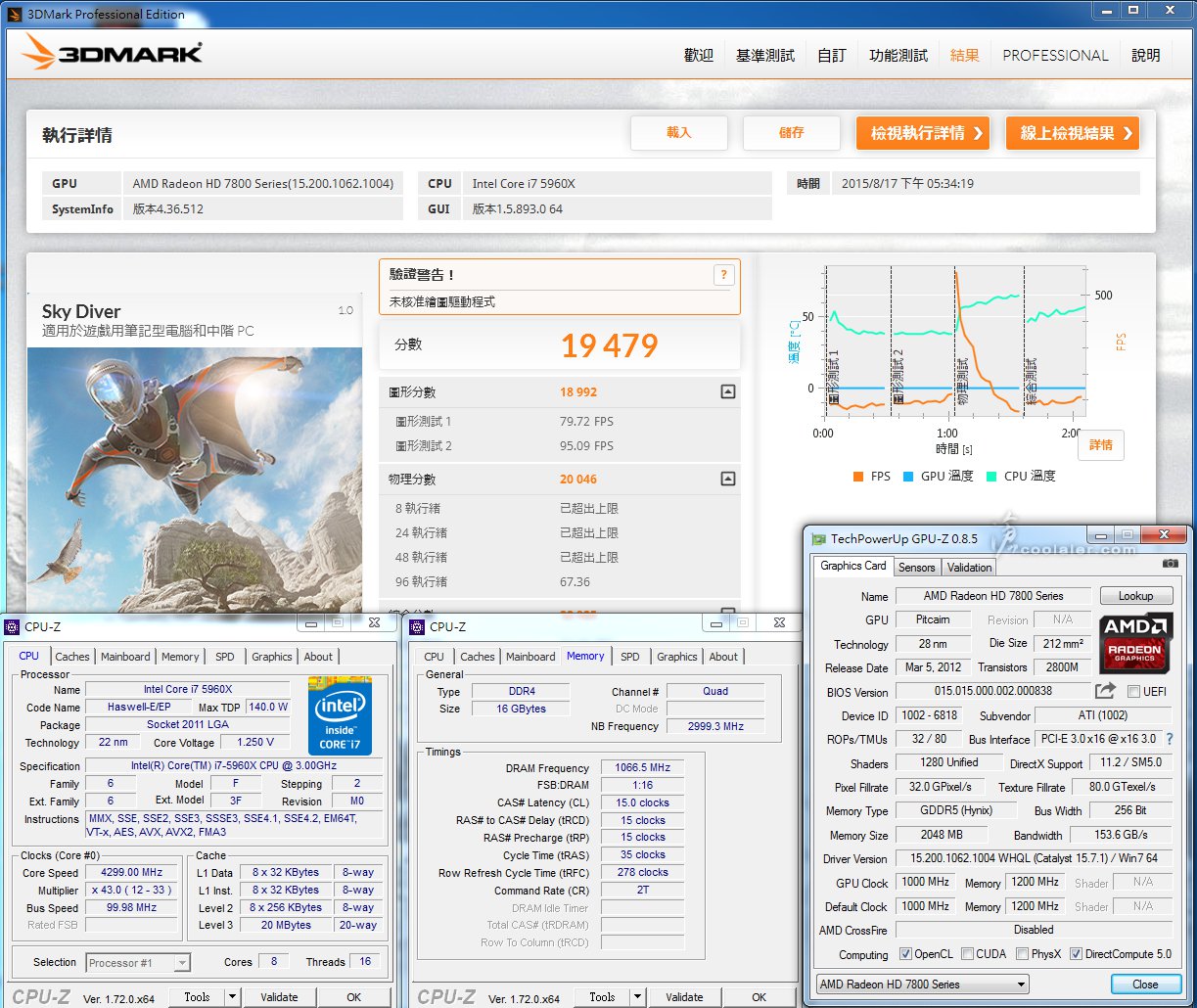The height and width of the screenshot is (1008, 1197).
Task: Click the 3DMark logo in the header
Action: [113, 51]
